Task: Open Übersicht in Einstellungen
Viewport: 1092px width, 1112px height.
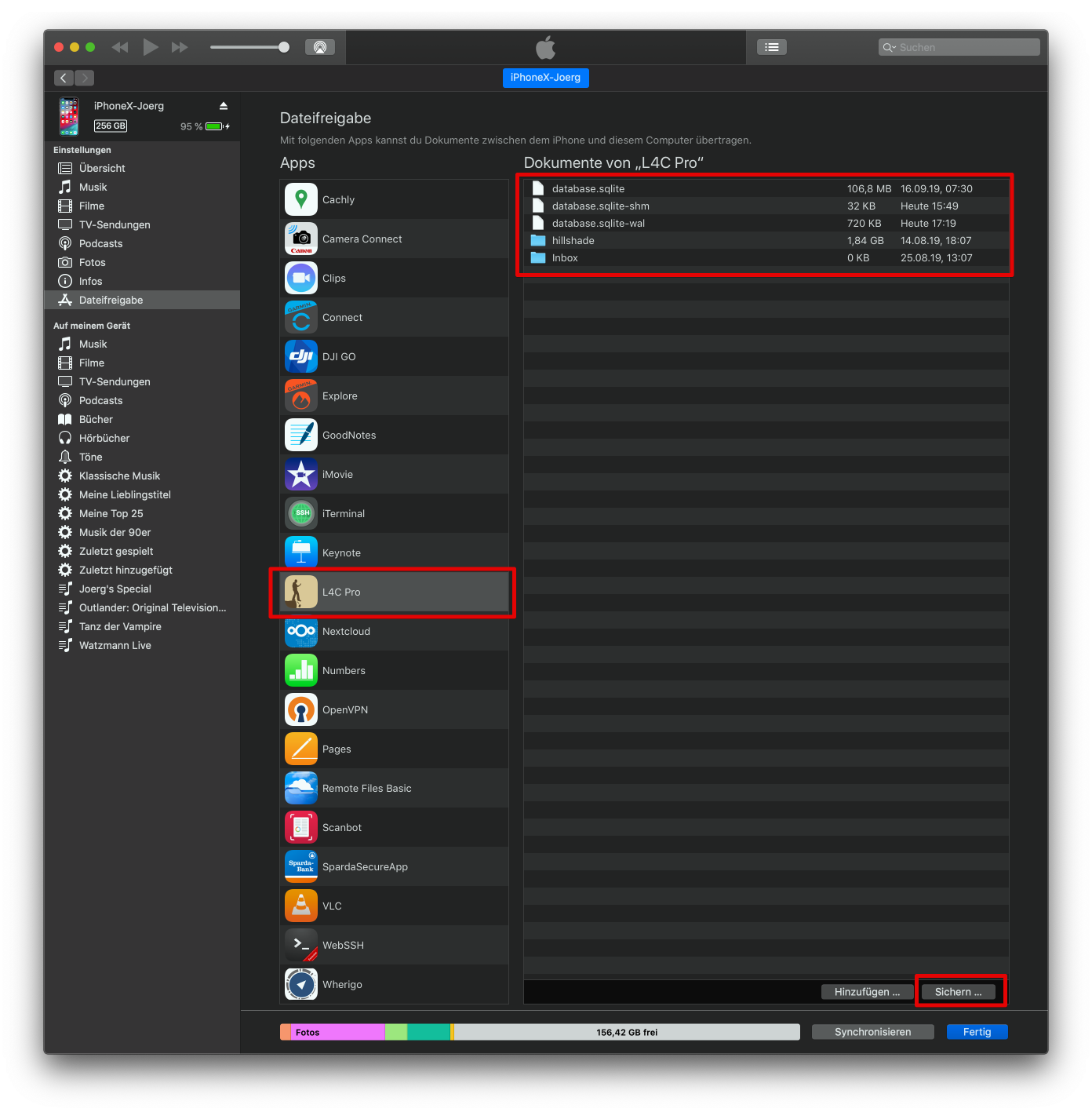Action: click(142, 168)
